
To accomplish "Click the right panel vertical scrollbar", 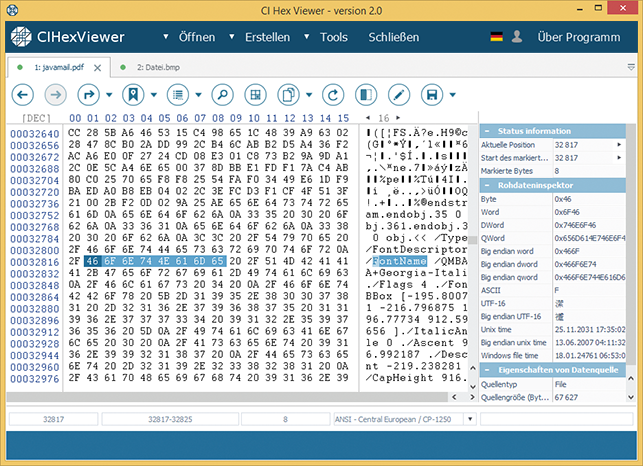I will click(x=631, y=244).
